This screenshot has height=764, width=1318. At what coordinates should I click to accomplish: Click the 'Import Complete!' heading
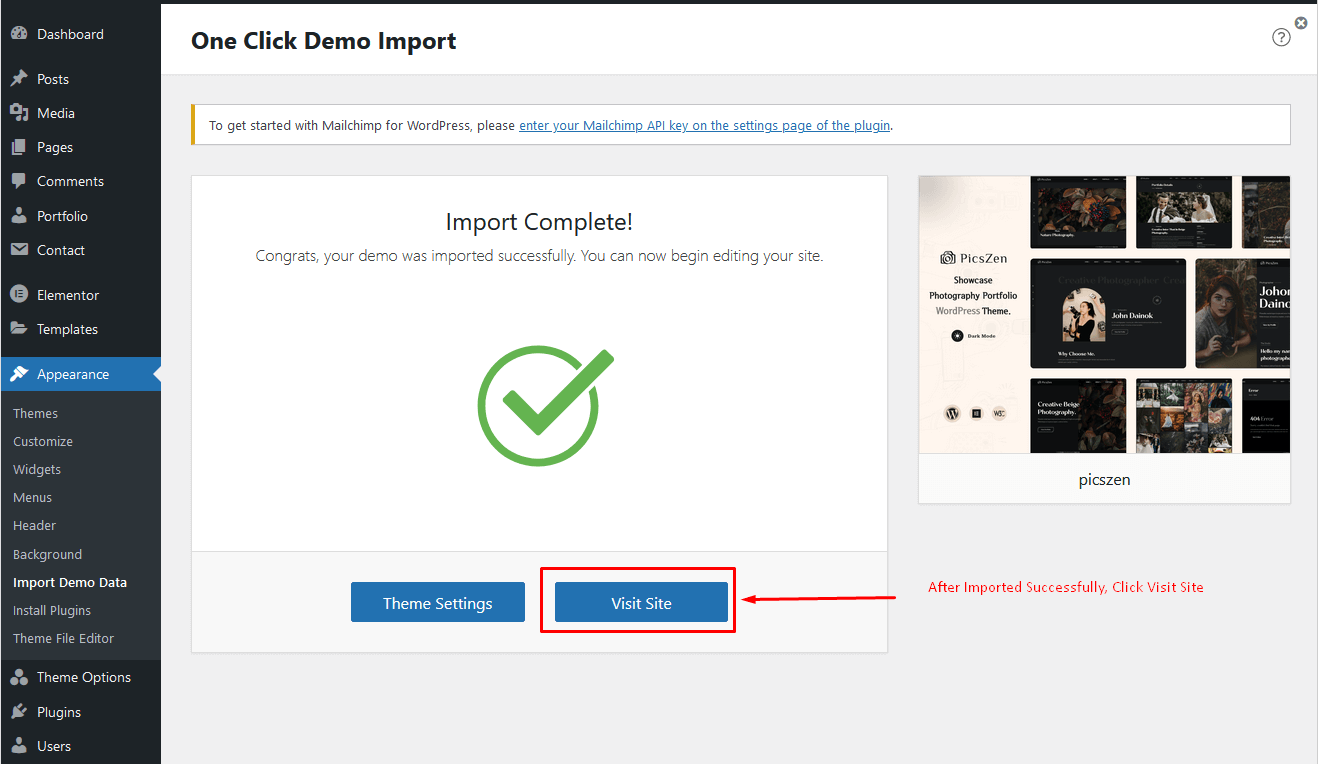539,222
